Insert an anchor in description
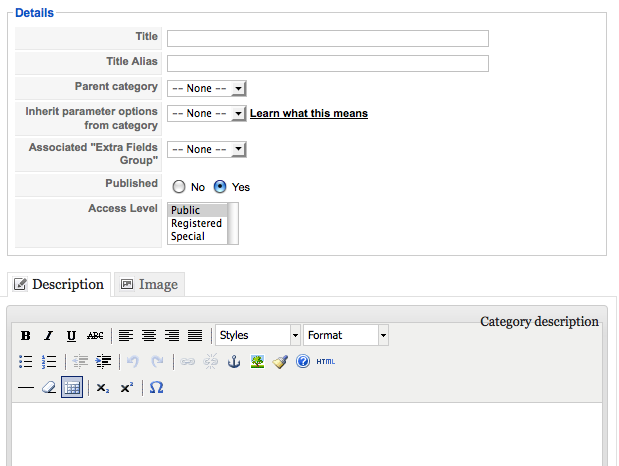This screenshot has width=619, height=466. [234, 361]
